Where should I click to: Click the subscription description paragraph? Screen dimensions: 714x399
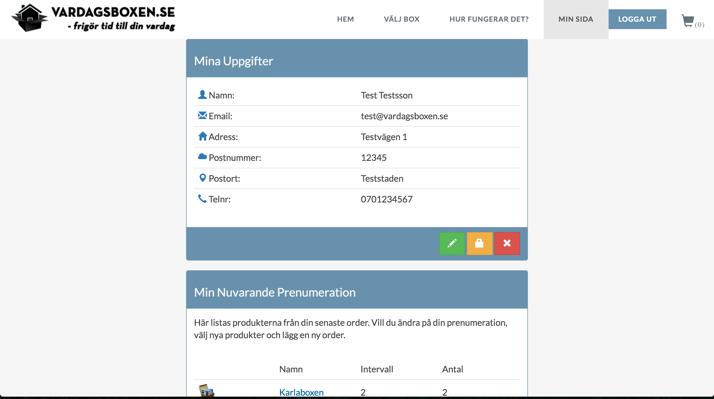(351, 328)
